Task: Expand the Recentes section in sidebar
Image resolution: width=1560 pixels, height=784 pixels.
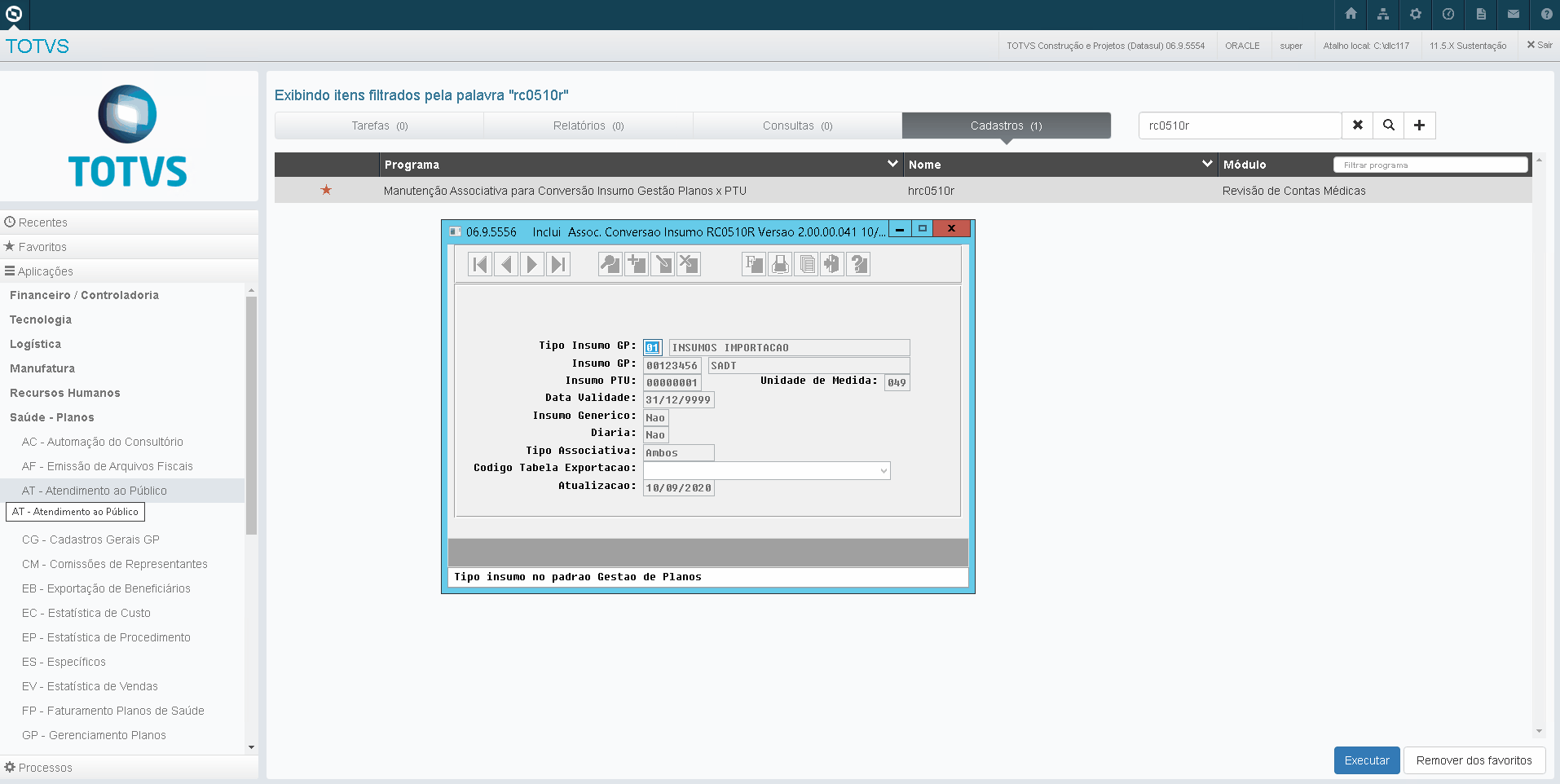Action: pos(129,222)
